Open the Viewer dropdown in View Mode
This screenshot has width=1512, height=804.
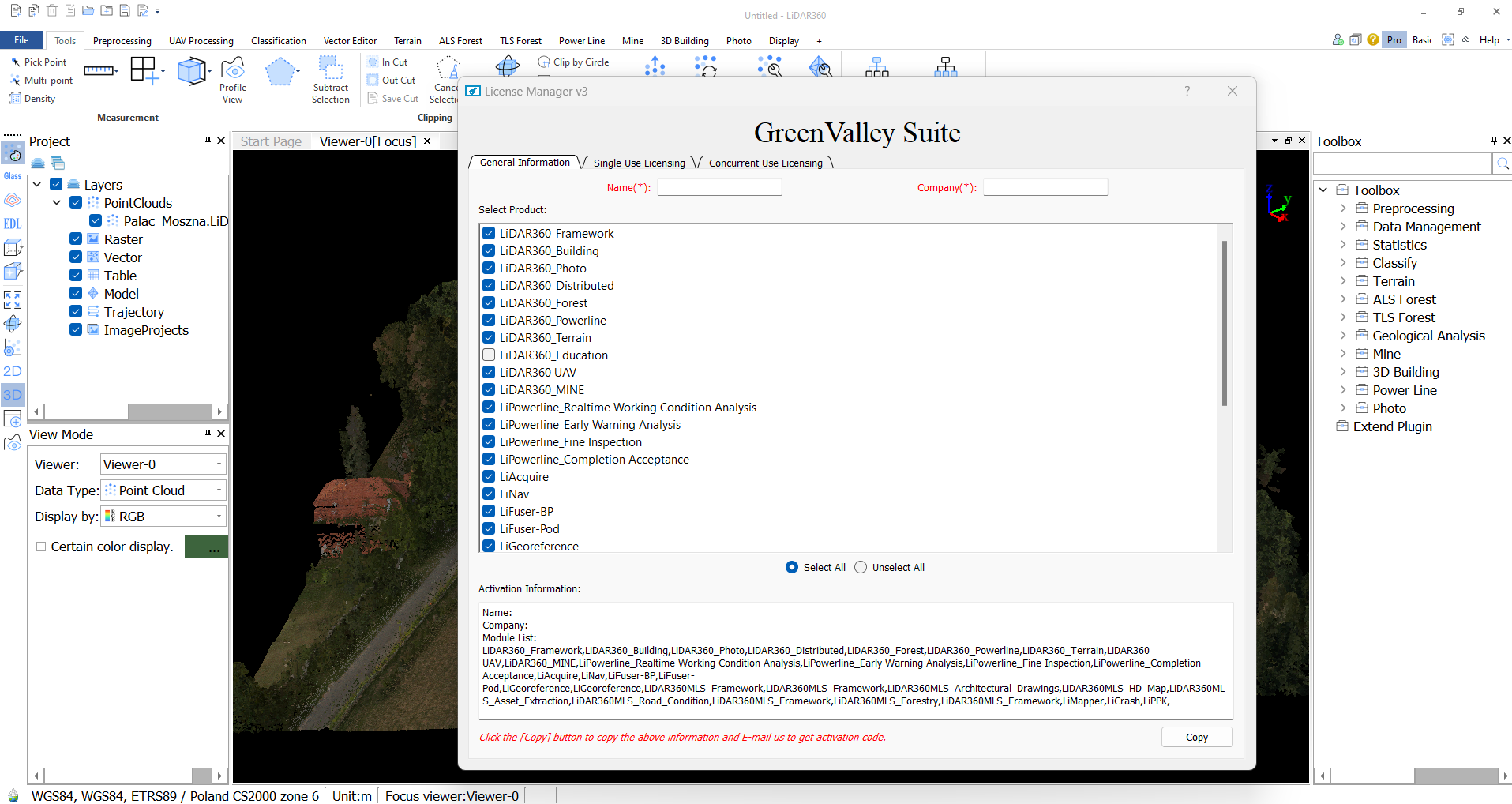coord(163,464)
